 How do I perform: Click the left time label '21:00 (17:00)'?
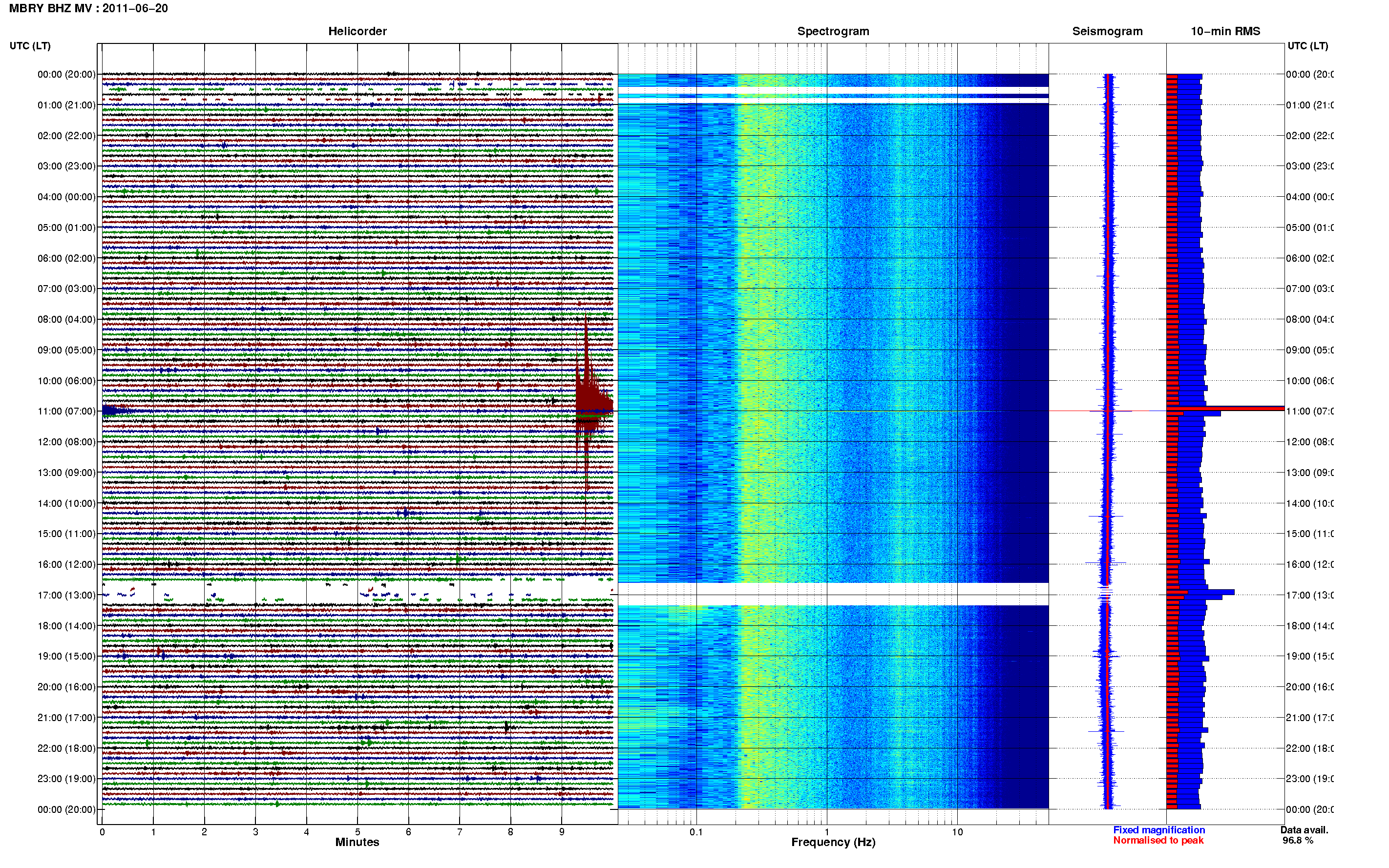pyautogui.click(x=66, y=718)
